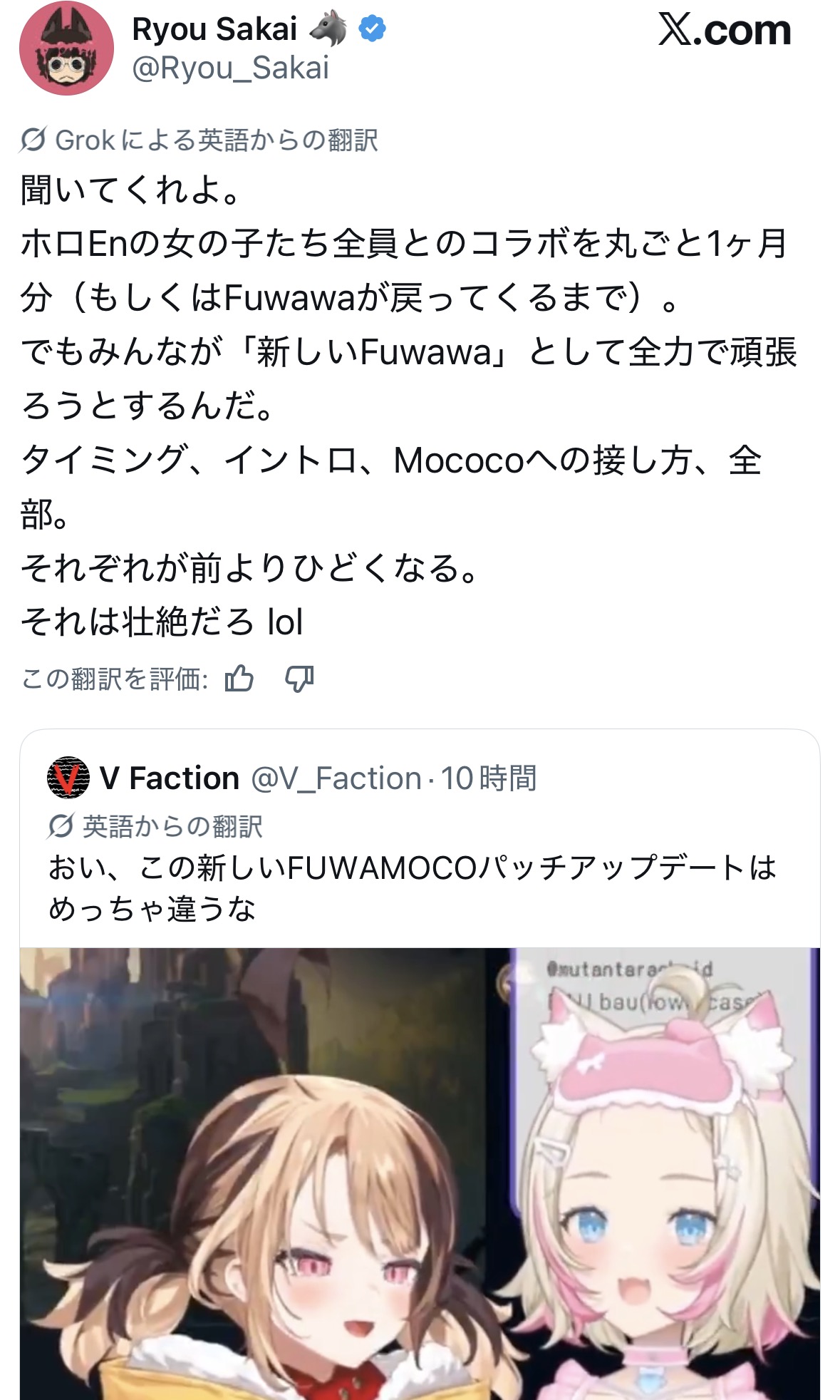Rate the translation with thumbs down

click(x=299, y=679)
